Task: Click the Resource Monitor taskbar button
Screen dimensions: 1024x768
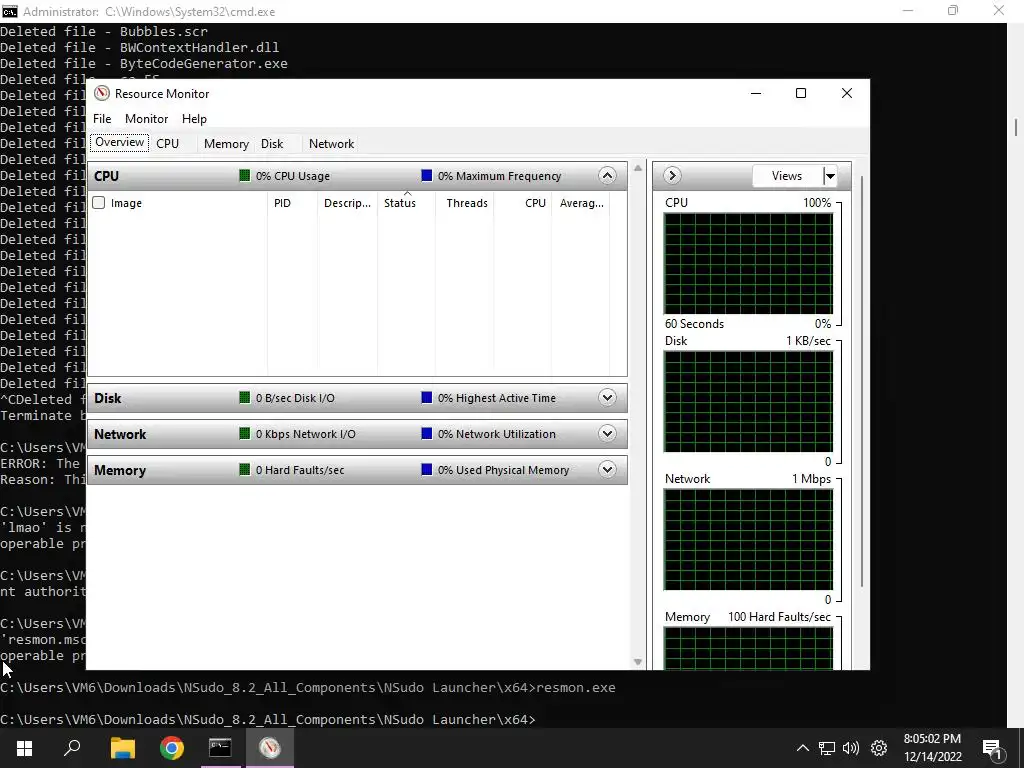Action: pyautogui.click(x=270, y=748)
